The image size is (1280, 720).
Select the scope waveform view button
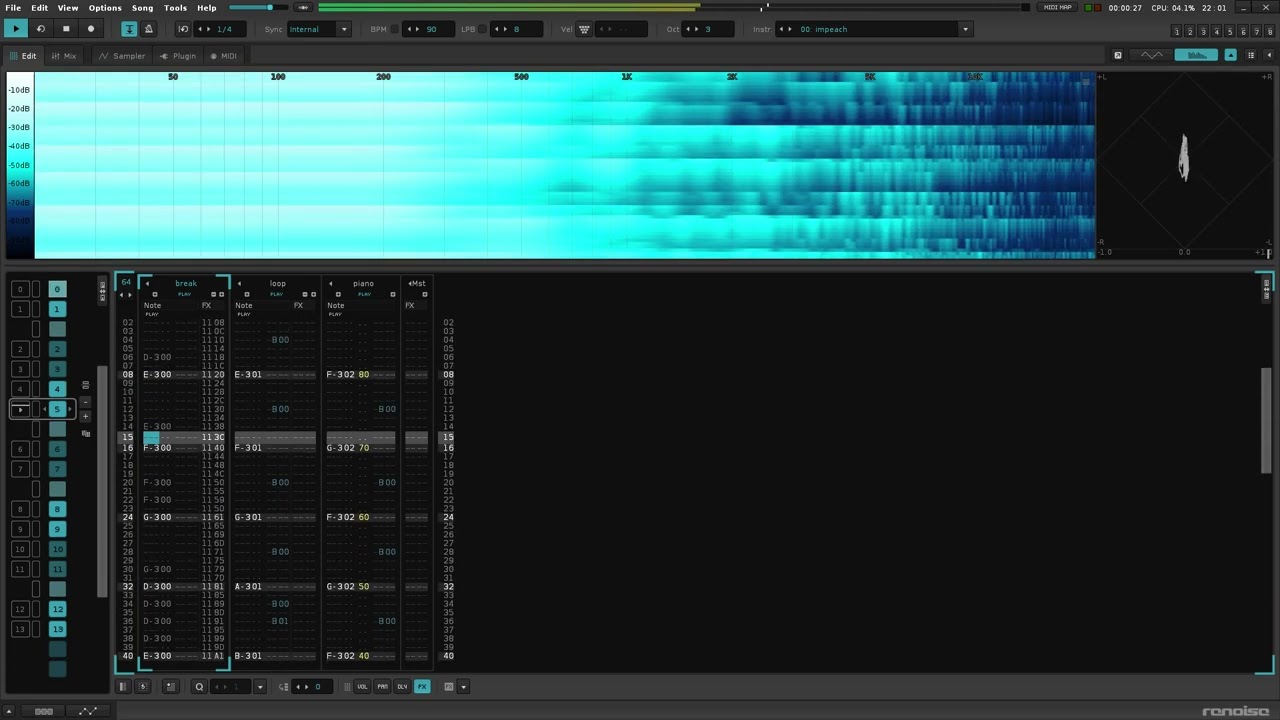1152,55
